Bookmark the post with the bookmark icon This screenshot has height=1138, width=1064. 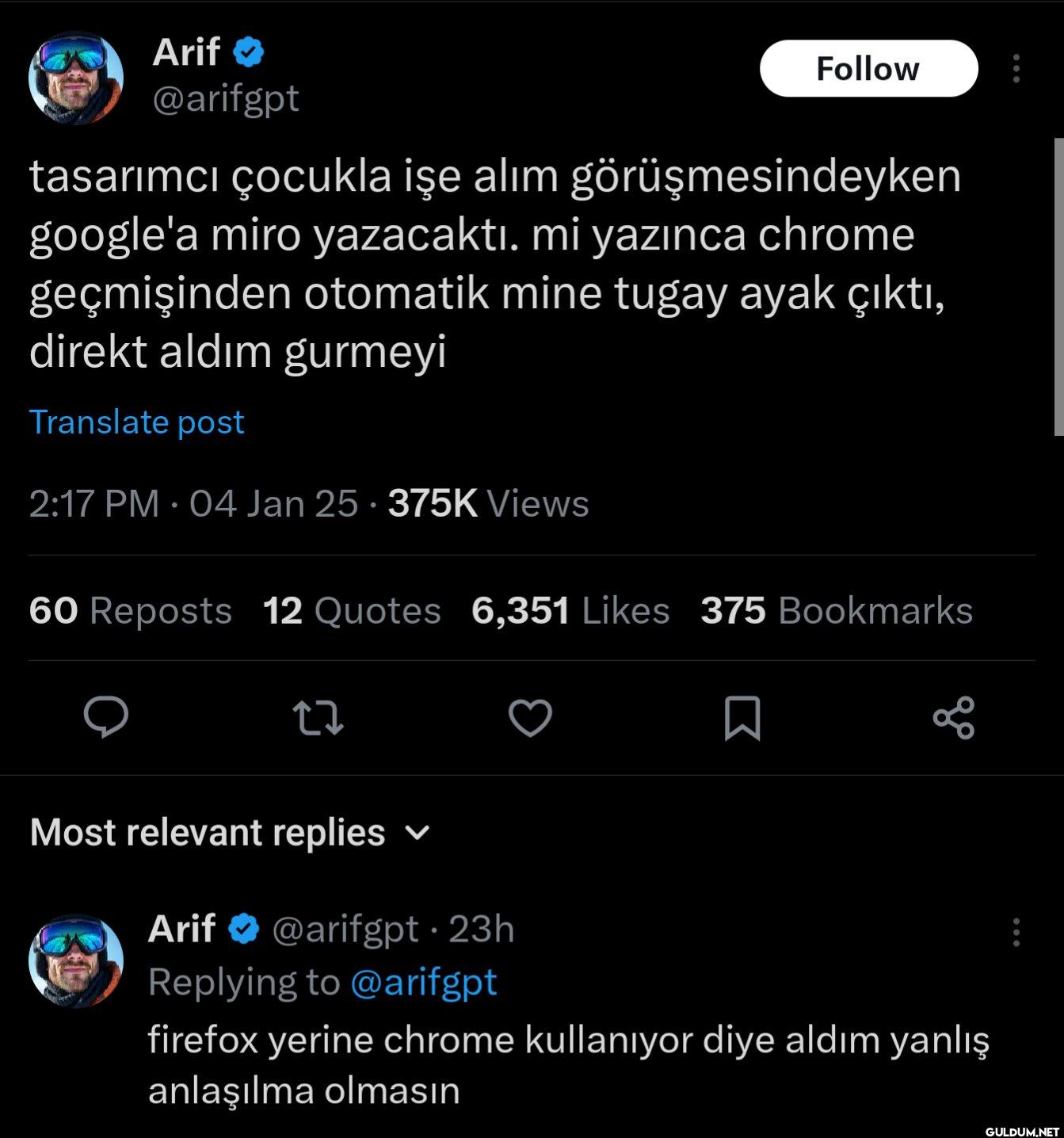pos(742,718)
